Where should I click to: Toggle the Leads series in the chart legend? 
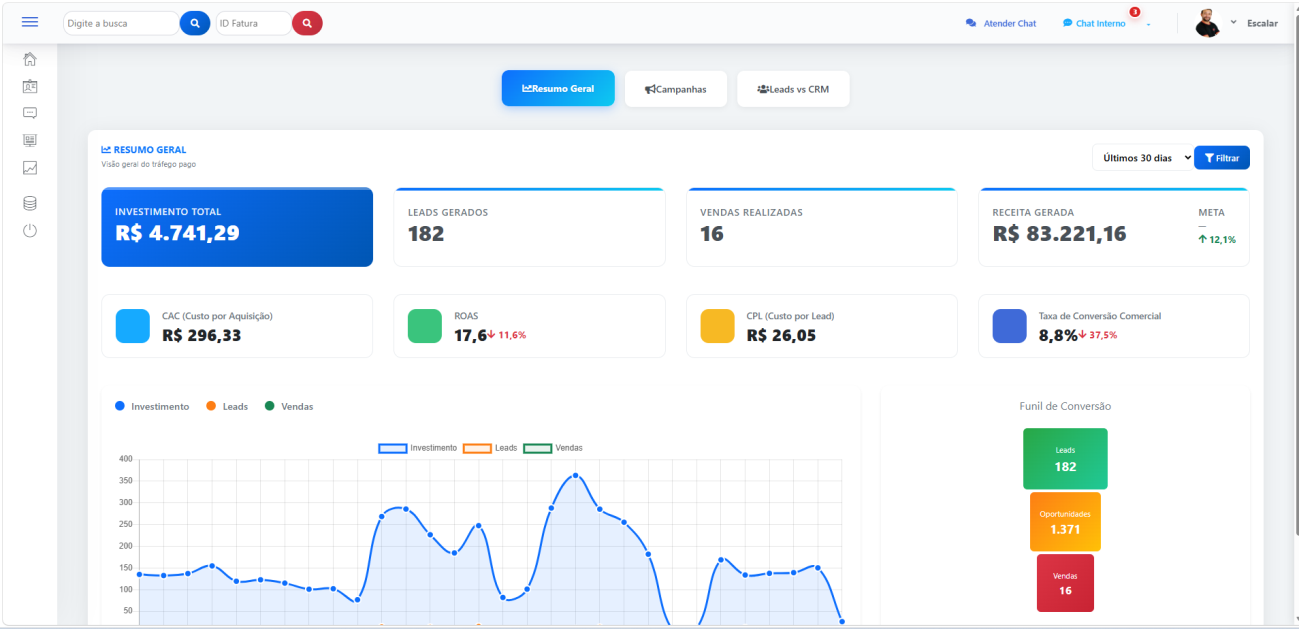tap(490, 448)
